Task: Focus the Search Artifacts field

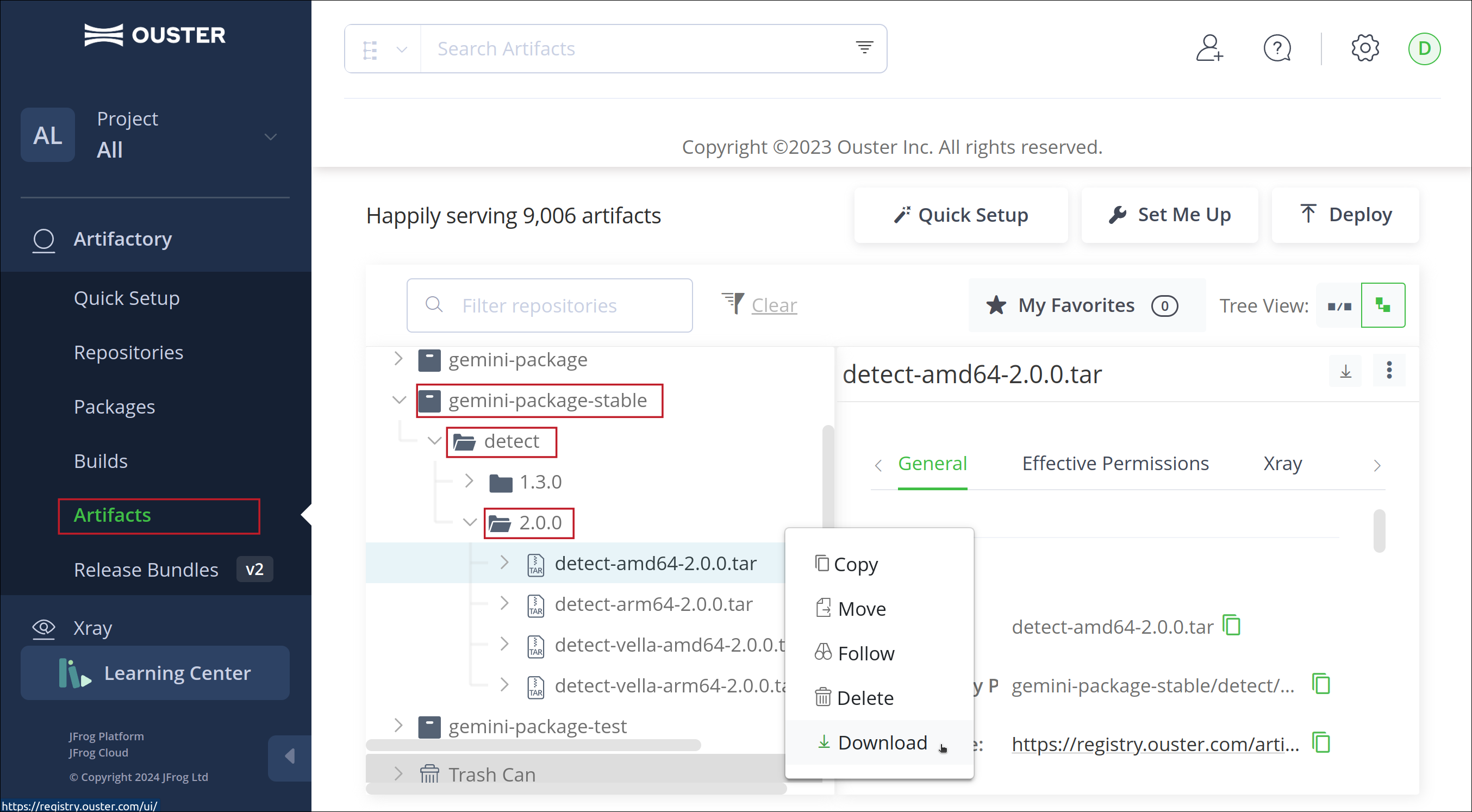Action: (x=637, y=48)
